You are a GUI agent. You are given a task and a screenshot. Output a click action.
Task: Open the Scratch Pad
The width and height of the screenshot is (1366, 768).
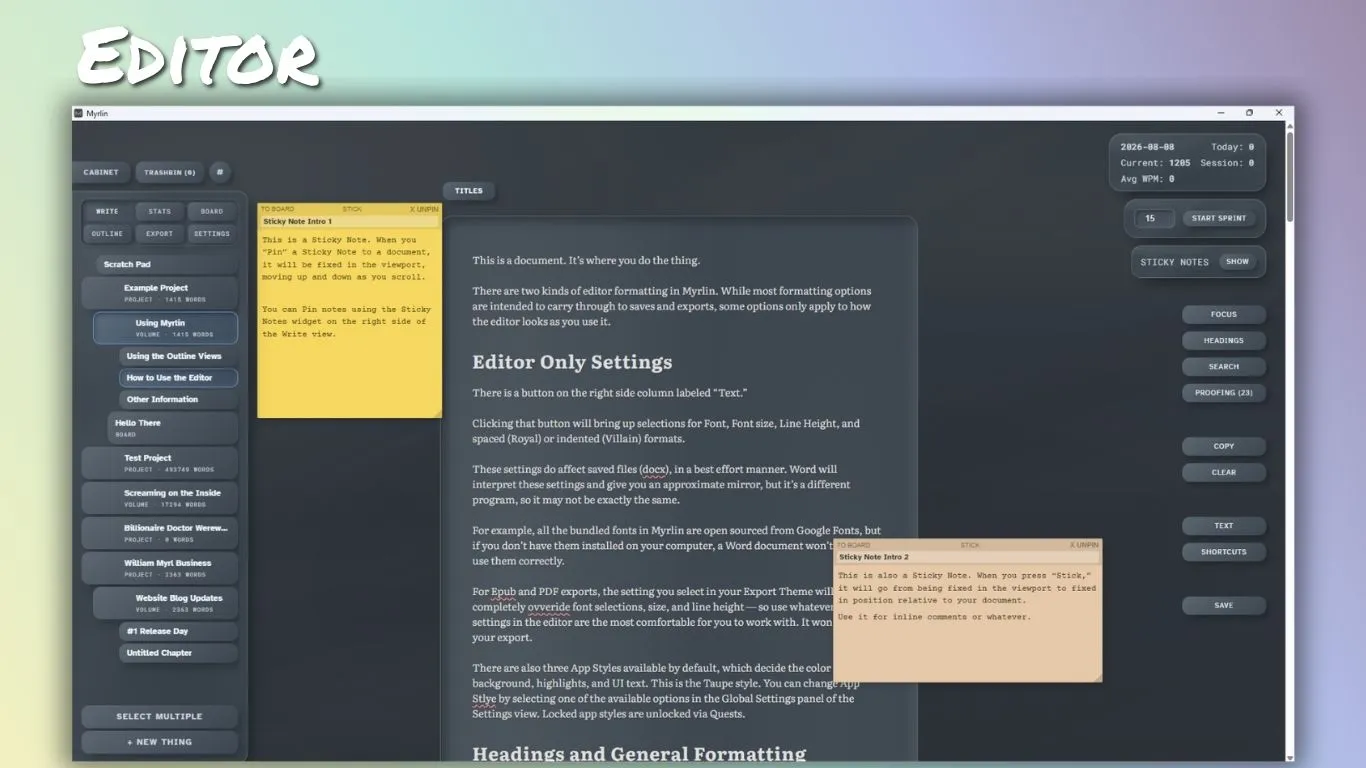point(167,265)
